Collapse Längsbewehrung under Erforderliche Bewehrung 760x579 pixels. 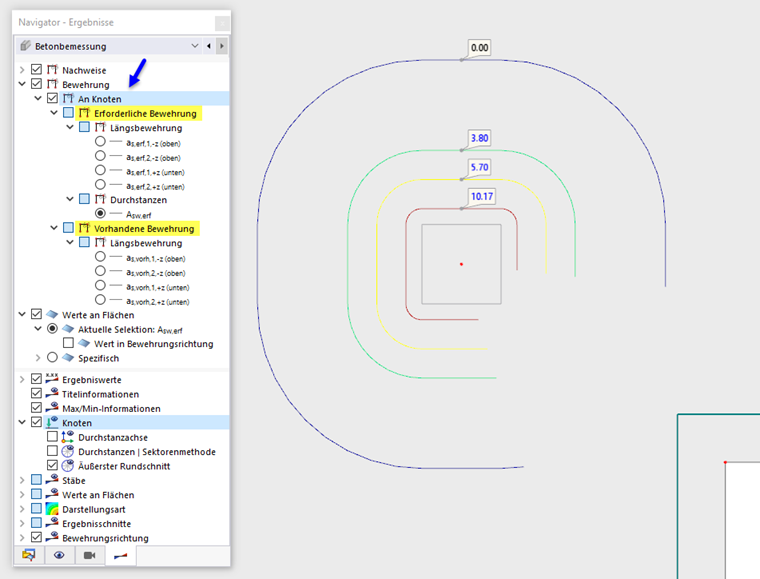[x=70, y=127]
